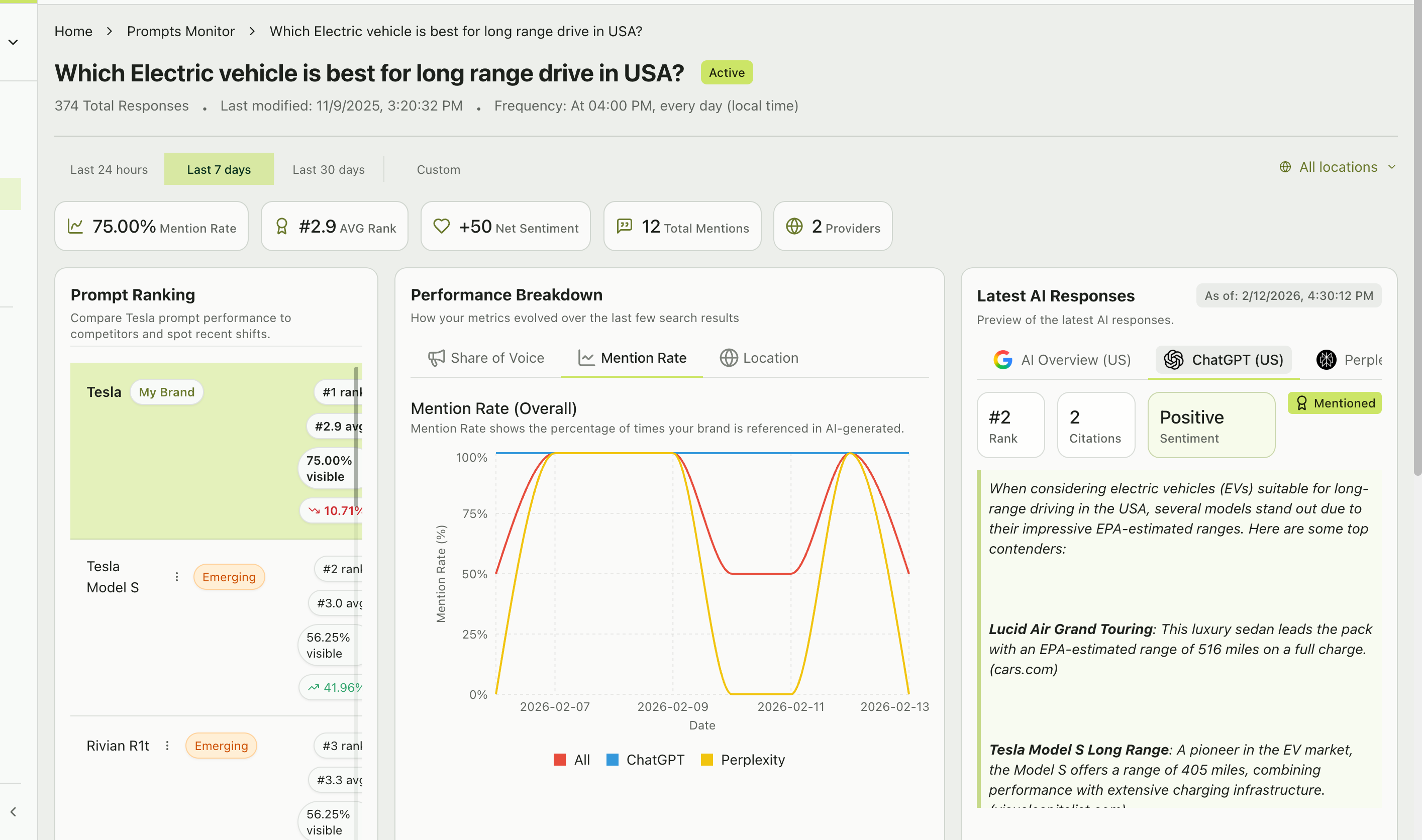1422x840 pixels.
Task: Click the Custom time range option
Action: tap(438, 169)
